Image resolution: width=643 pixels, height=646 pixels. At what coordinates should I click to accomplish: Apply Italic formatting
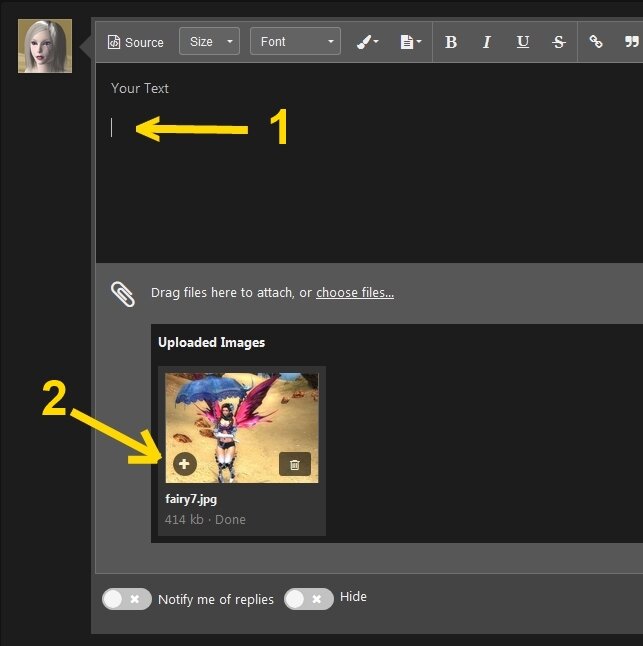point(486,42)
